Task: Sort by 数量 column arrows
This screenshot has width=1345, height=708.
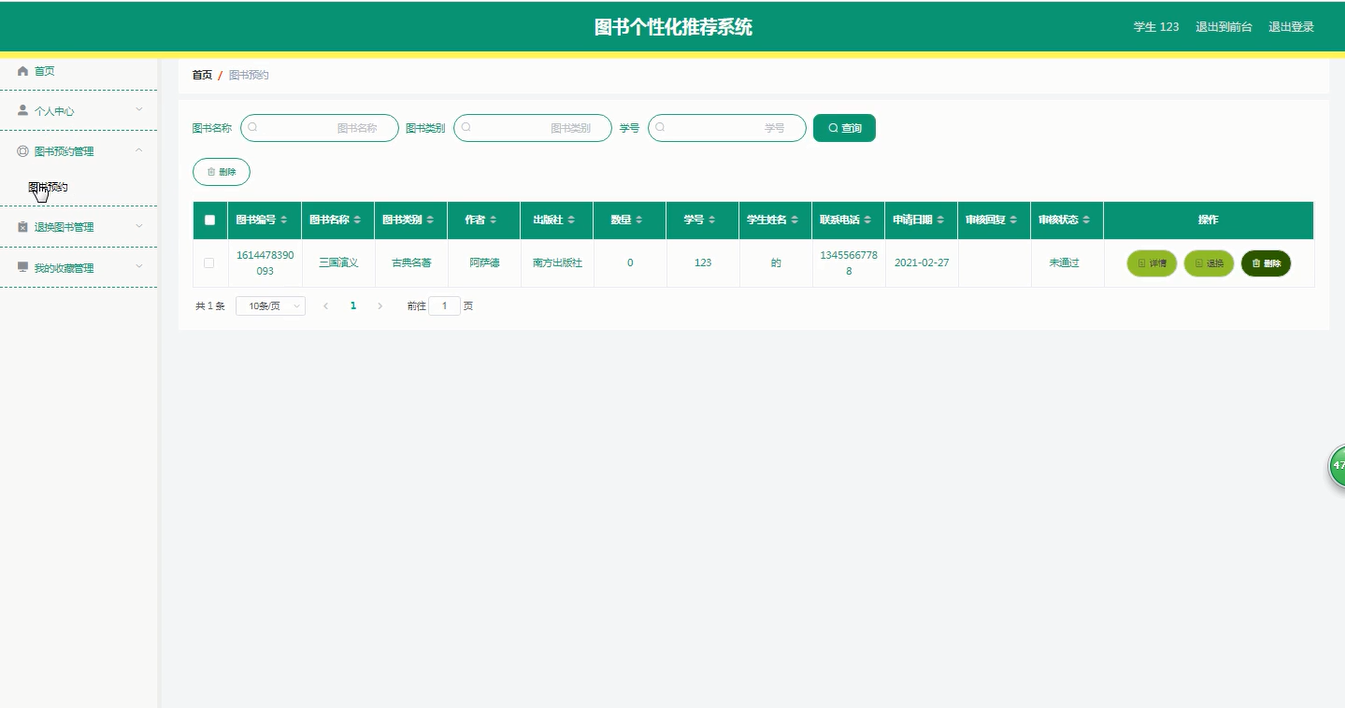Action: 639,220
